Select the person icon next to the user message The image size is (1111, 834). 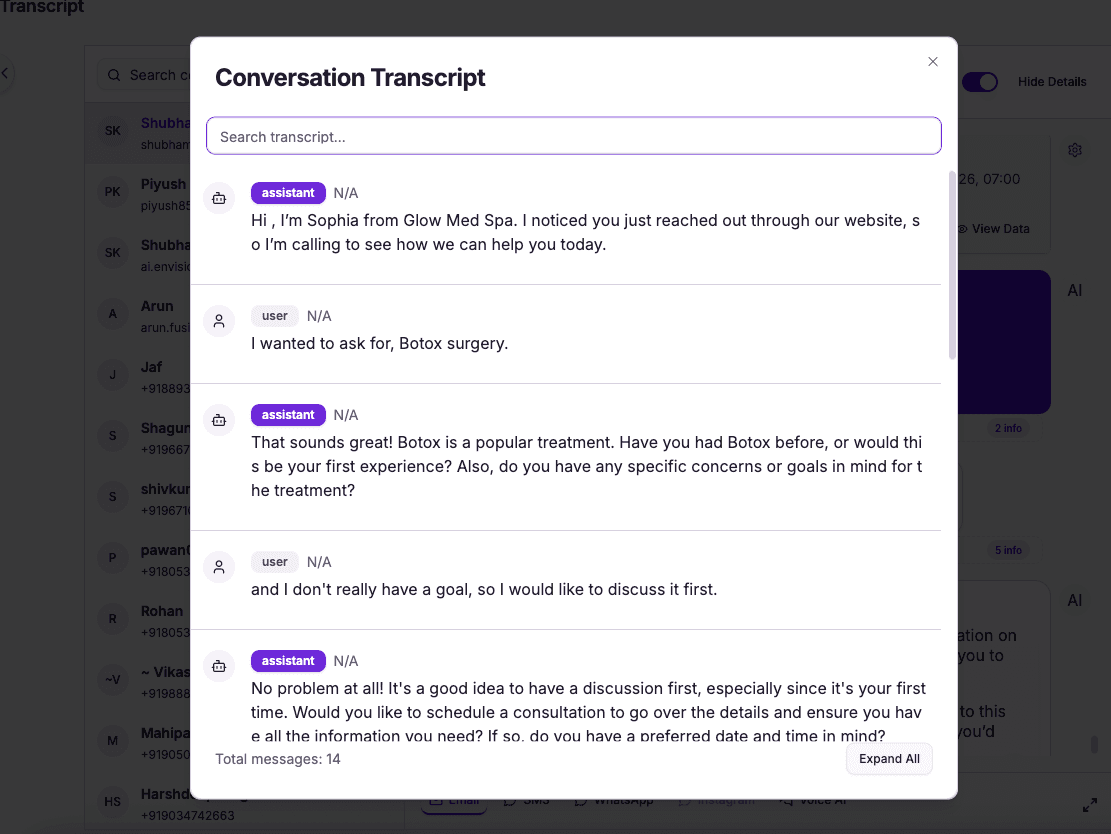219,321
